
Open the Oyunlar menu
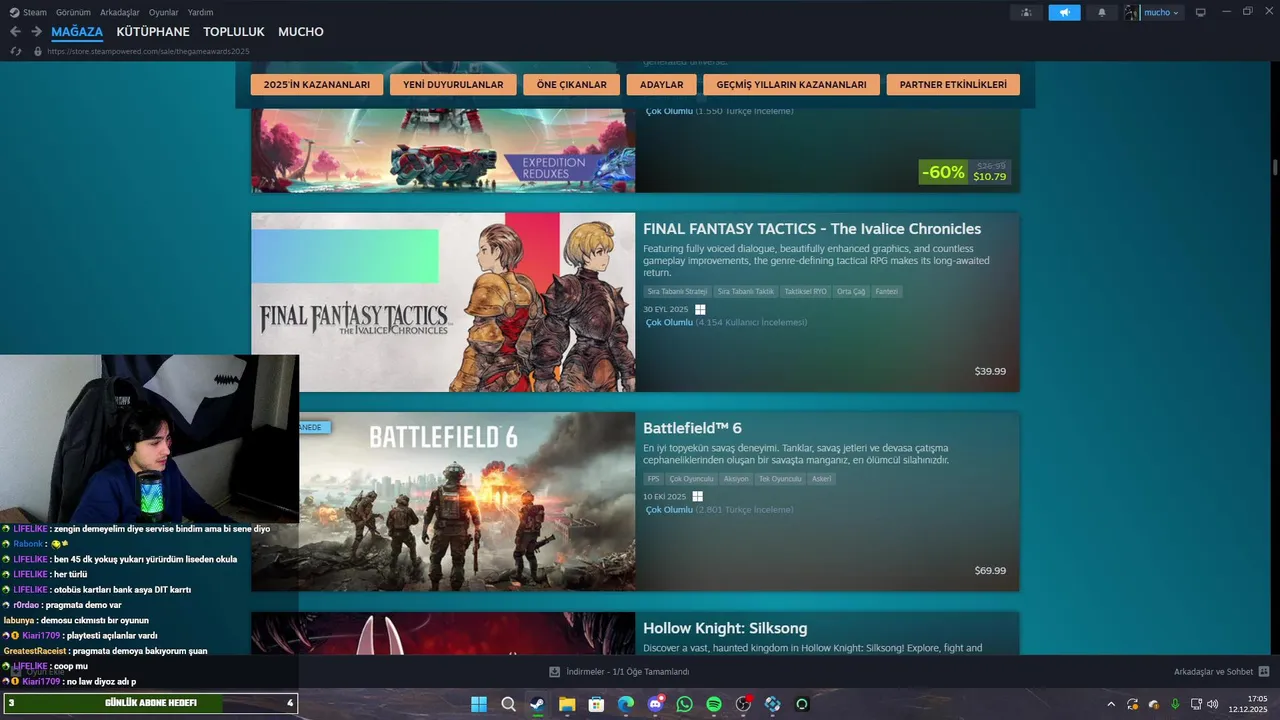click(163, 12)
